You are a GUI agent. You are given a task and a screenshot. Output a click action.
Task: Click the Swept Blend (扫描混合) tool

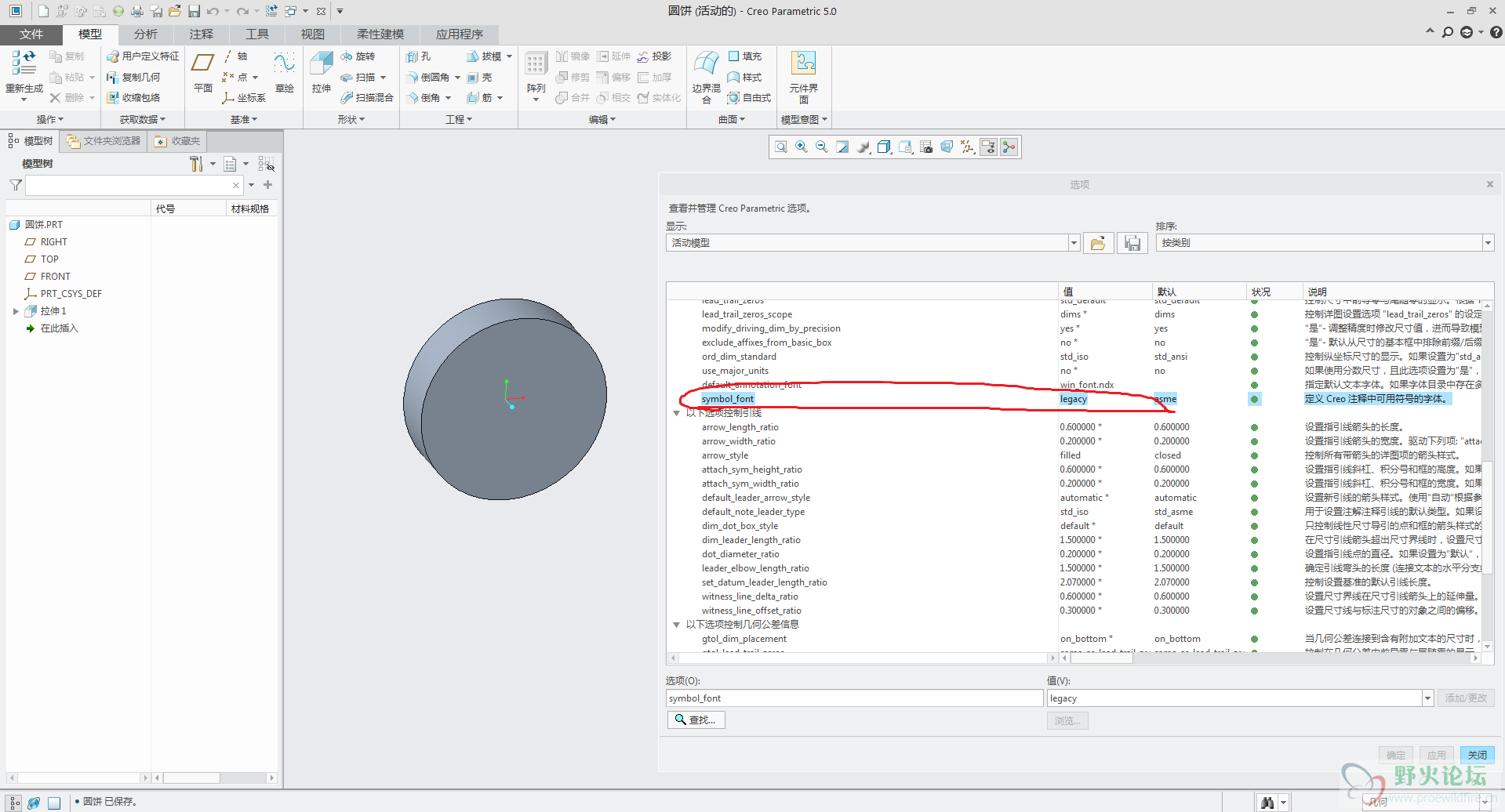(367, 97)
